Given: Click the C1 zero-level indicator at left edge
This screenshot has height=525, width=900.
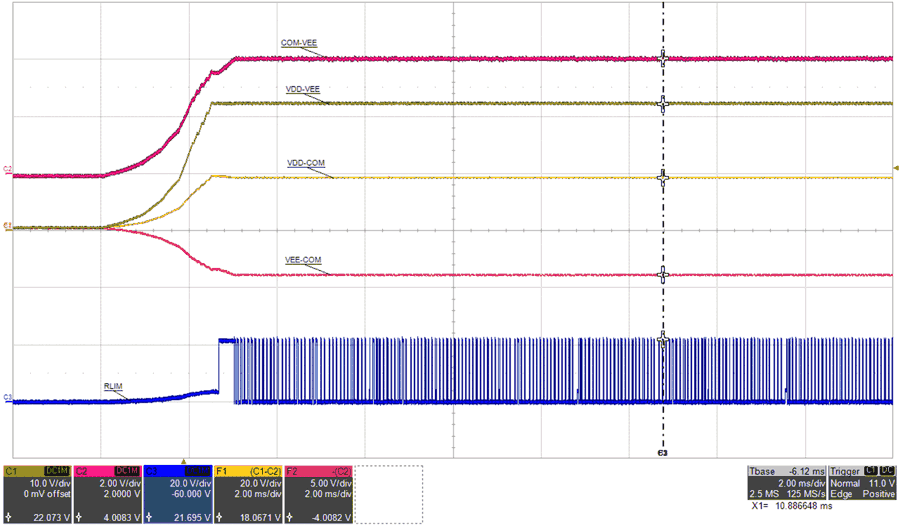Looking at the screenshot, I should (x=7, y=225).
